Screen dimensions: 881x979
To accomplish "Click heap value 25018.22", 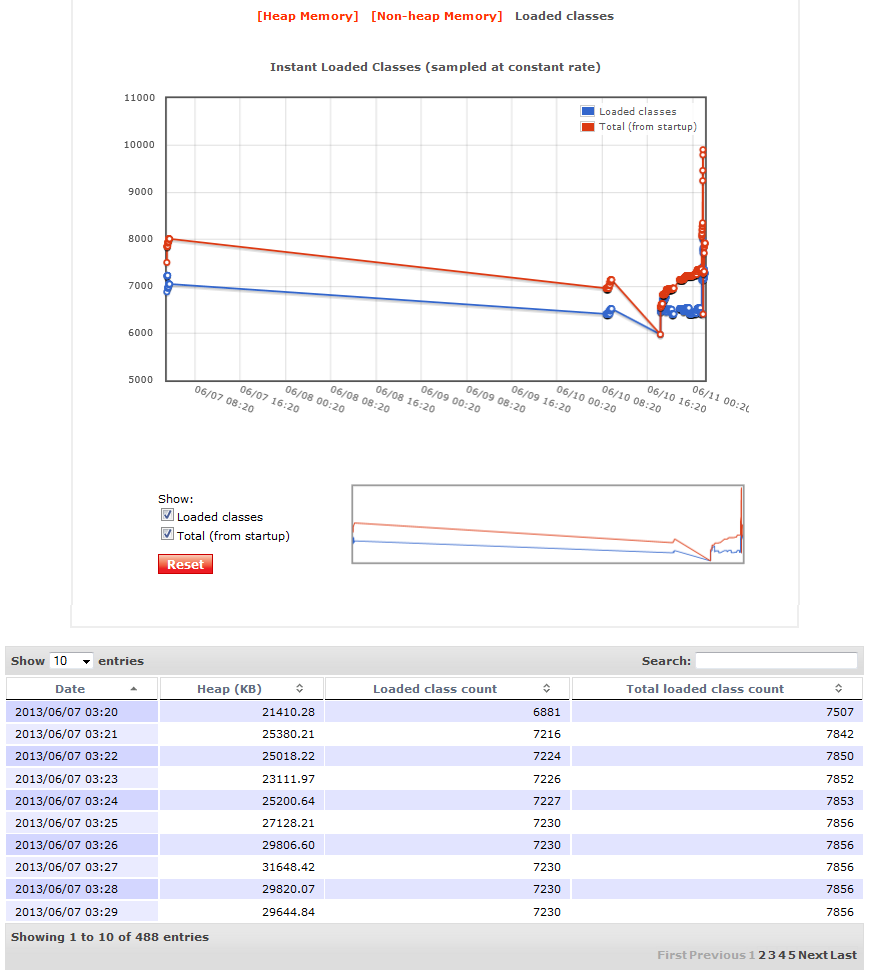I will tap(288, 756).
